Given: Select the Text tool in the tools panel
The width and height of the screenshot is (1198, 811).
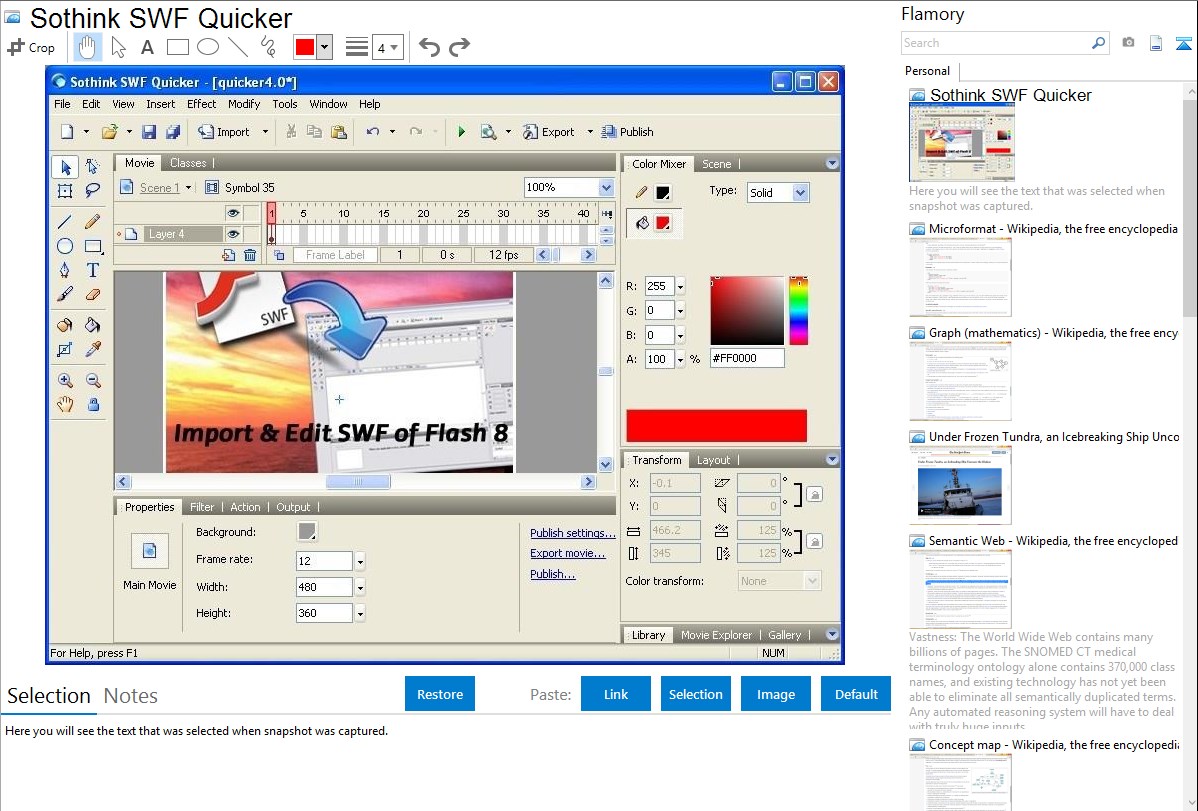Looking at the screenshot, I should coord(93,270).
